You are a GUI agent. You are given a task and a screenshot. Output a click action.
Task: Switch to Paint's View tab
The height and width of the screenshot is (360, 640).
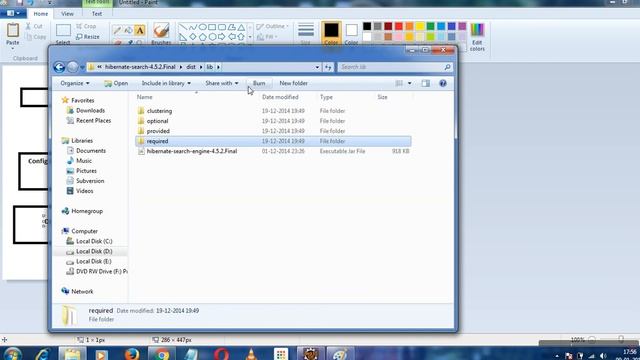tap(67, 13)
